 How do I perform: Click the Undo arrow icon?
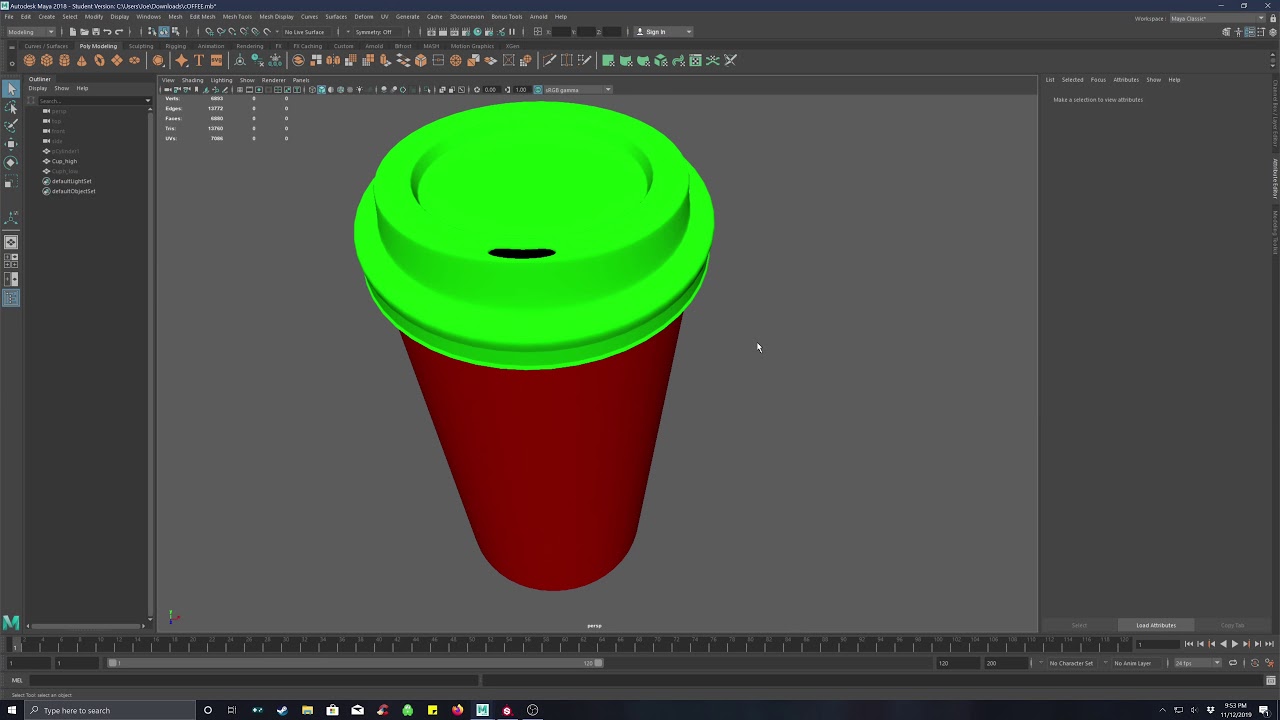point(107,31)
